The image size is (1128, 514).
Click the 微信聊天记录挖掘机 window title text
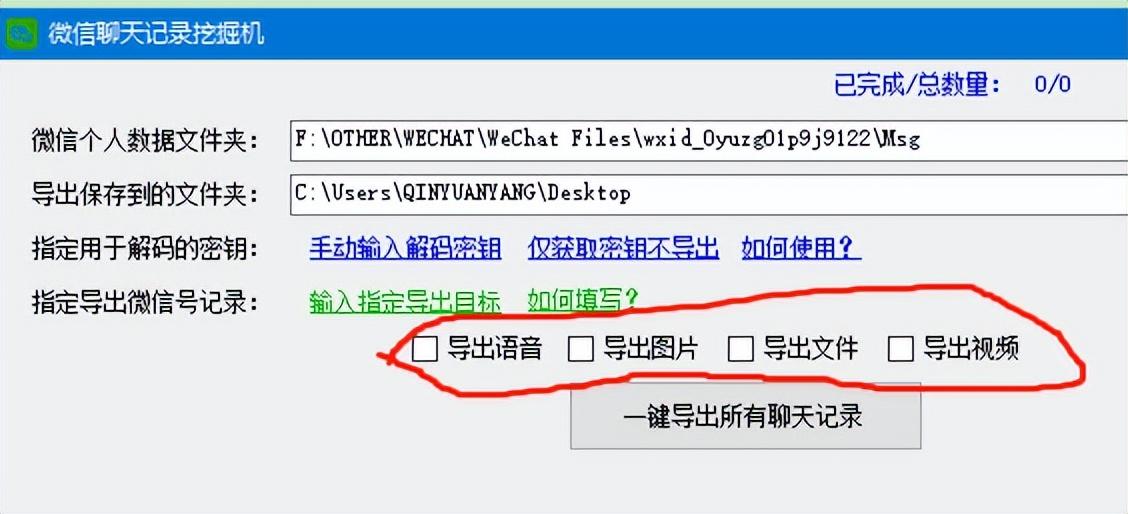[156, 34]
